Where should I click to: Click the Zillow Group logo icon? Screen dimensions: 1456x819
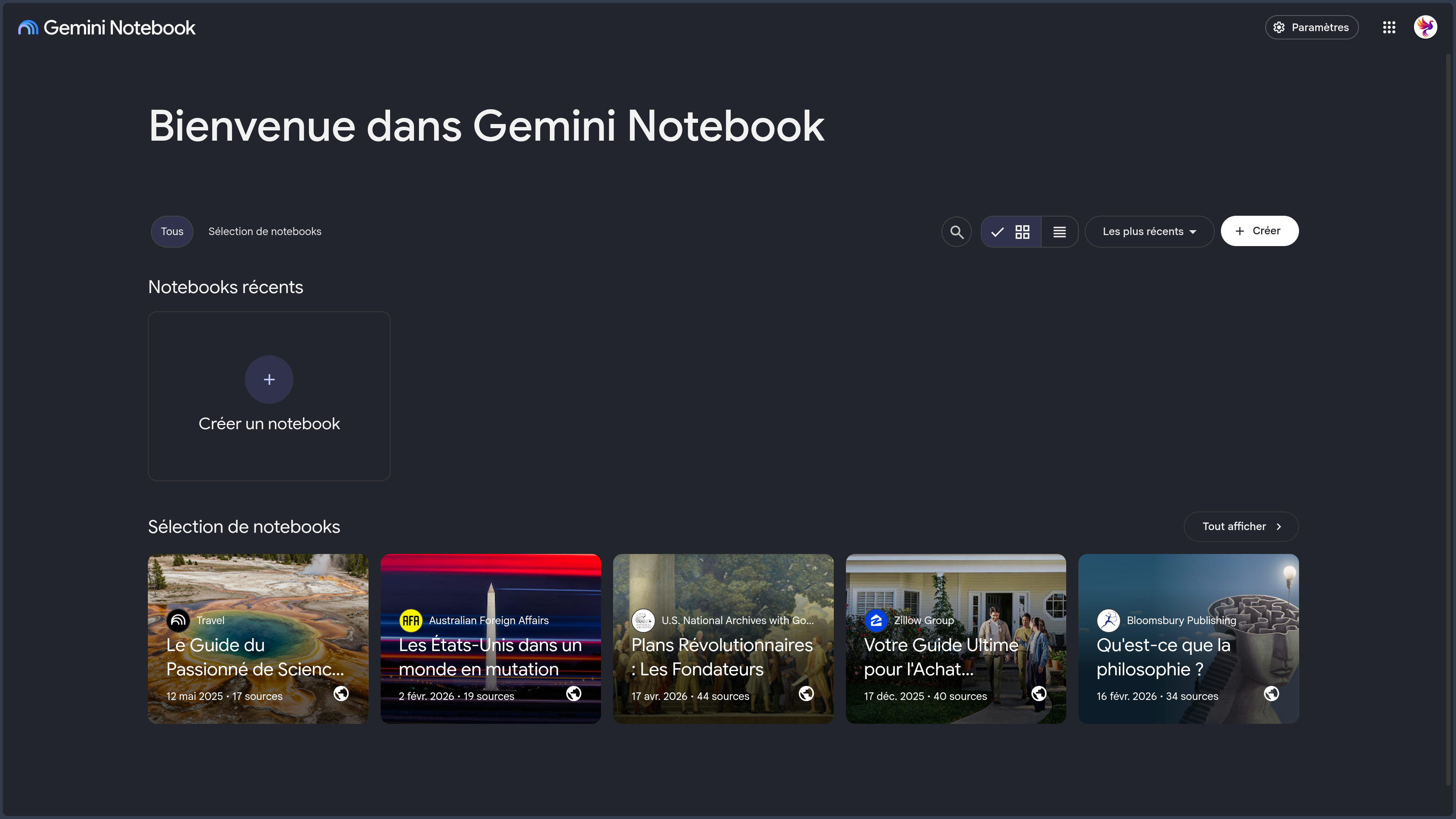pos(876,621)
